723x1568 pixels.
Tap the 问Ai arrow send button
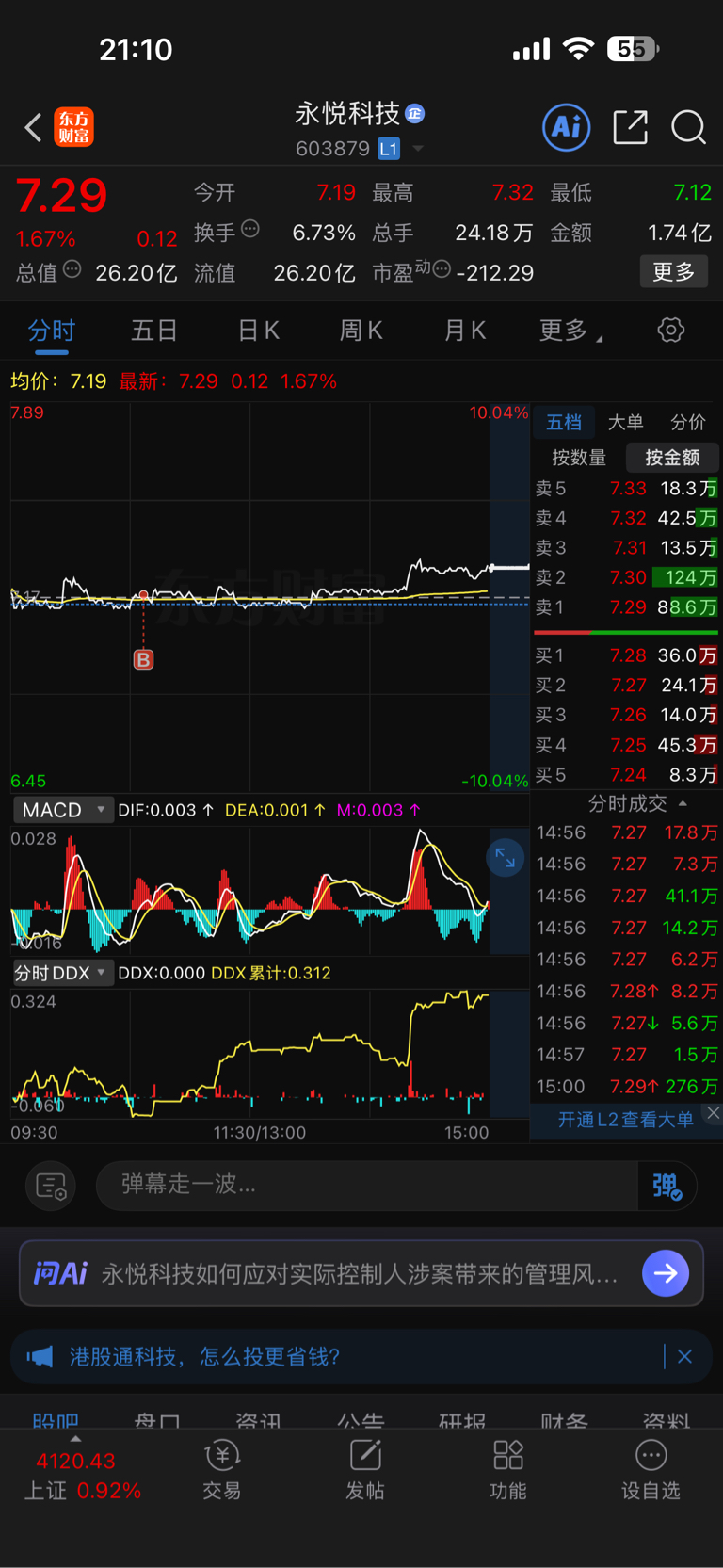pos(666,1273)
